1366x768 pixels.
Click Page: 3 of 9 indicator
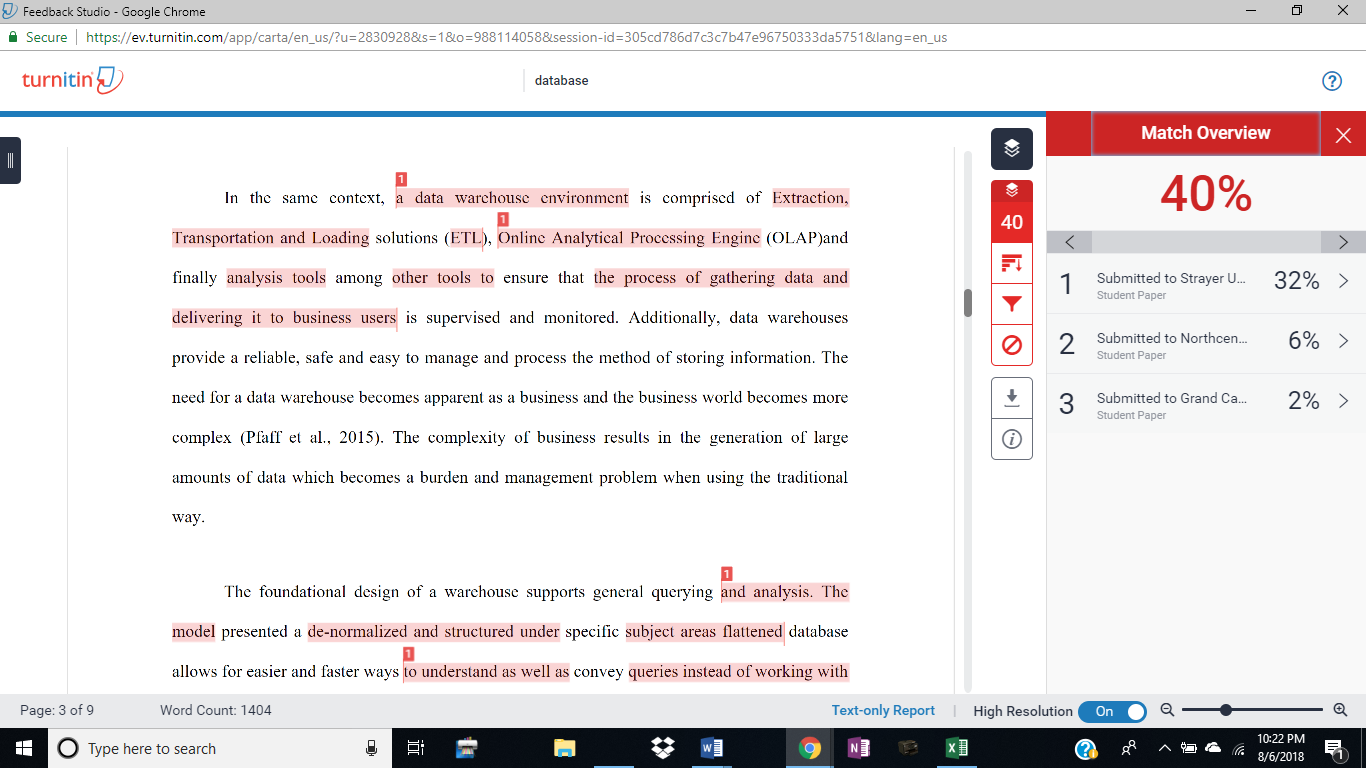(x=57, y=710)
